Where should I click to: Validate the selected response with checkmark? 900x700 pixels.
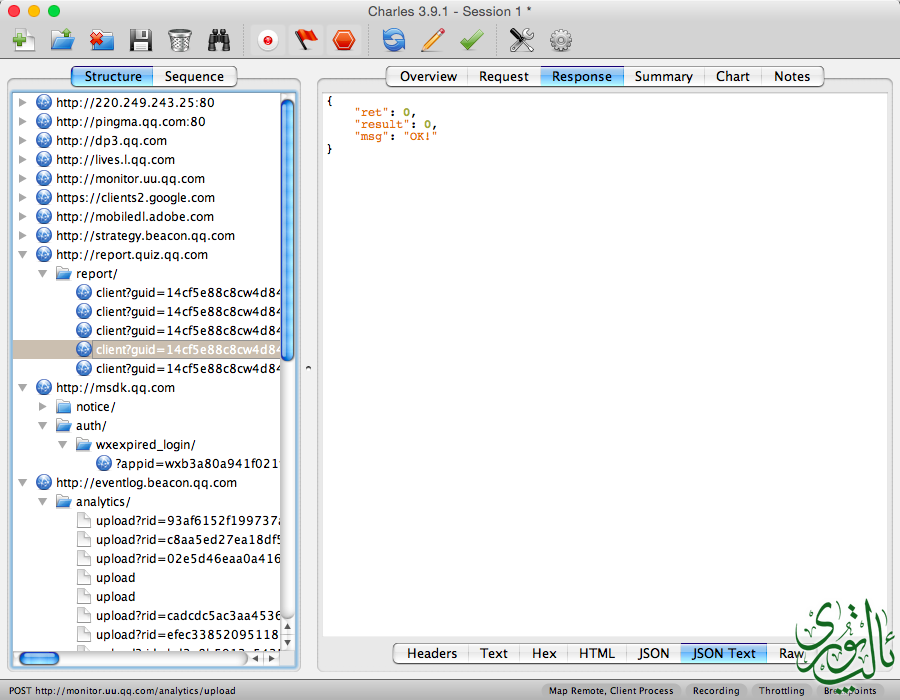(x=471, y=40)
